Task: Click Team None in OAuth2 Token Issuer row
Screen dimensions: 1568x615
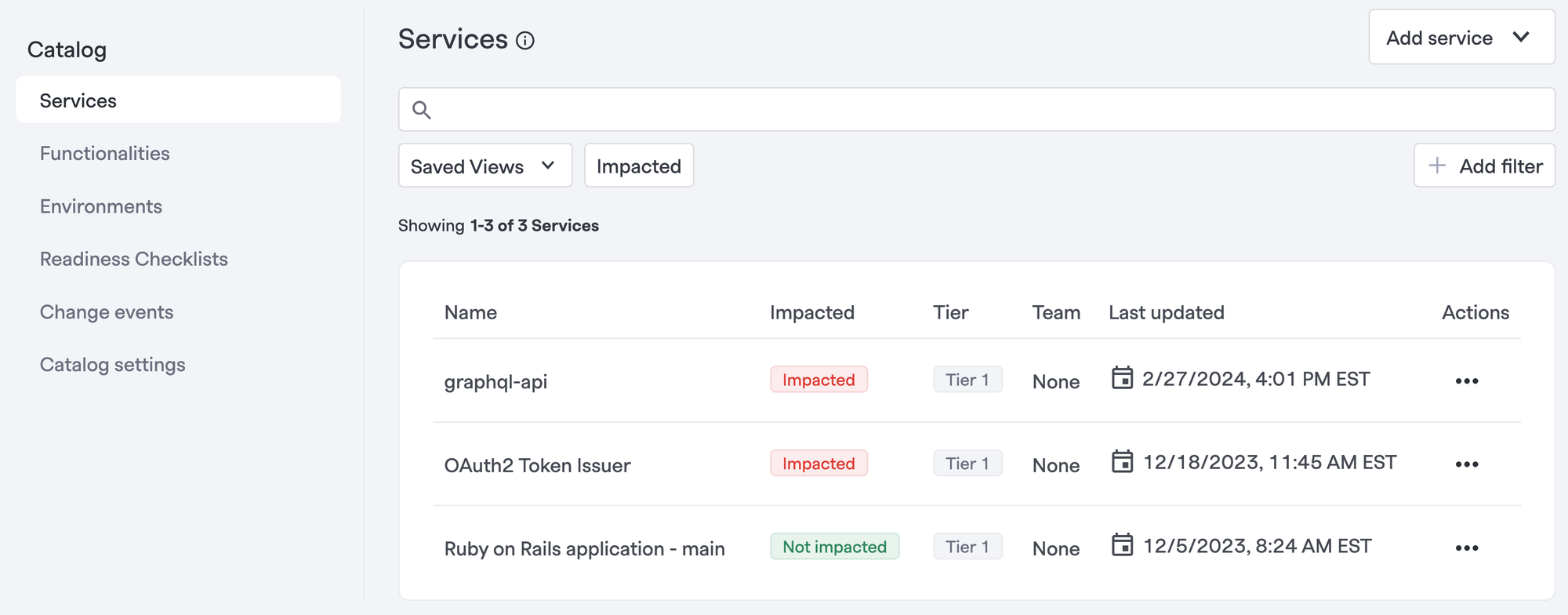Action: (1056, 465)
